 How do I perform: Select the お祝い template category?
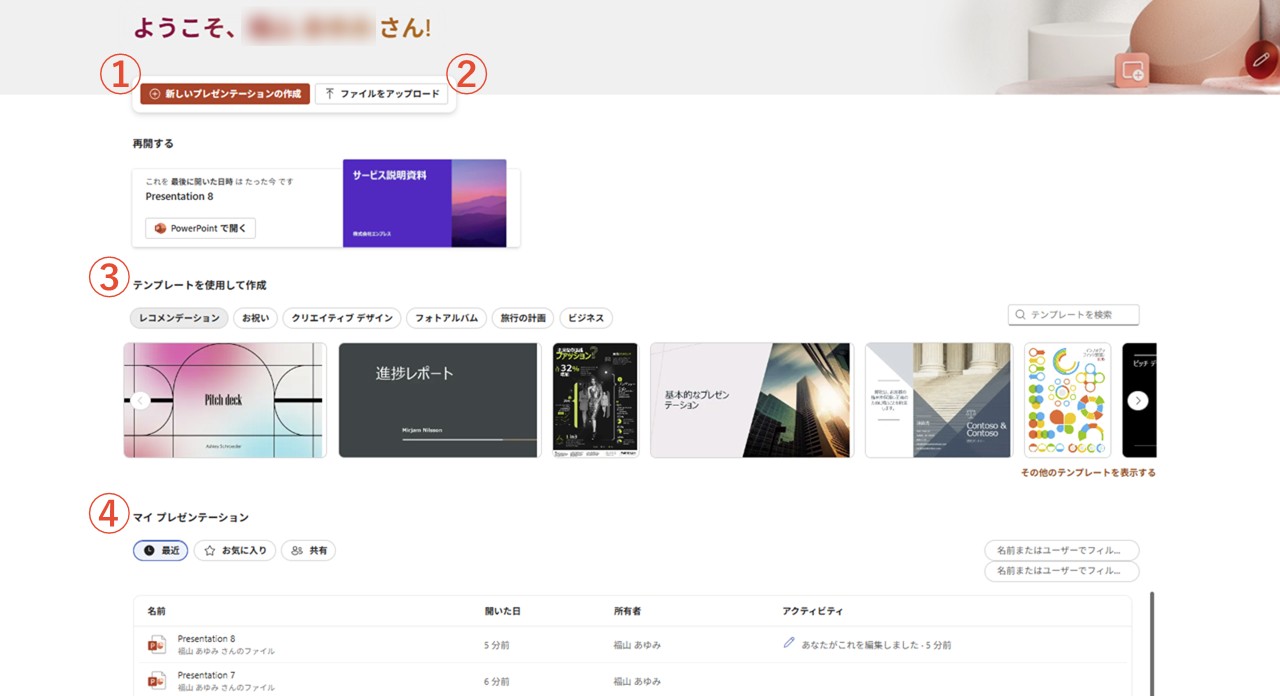[x=255, y=318]
